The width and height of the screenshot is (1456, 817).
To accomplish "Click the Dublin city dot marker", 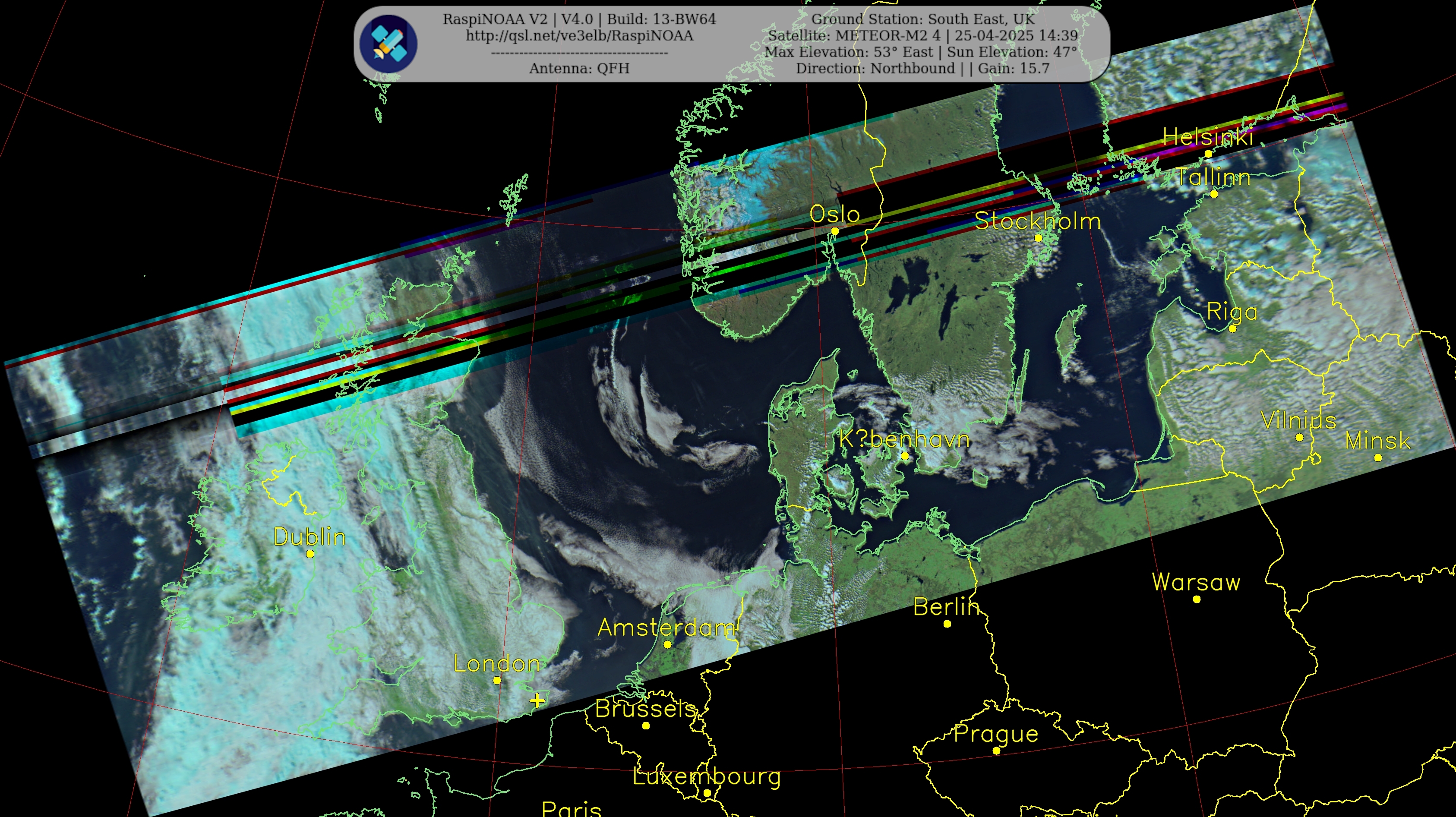I will point(310,554).
